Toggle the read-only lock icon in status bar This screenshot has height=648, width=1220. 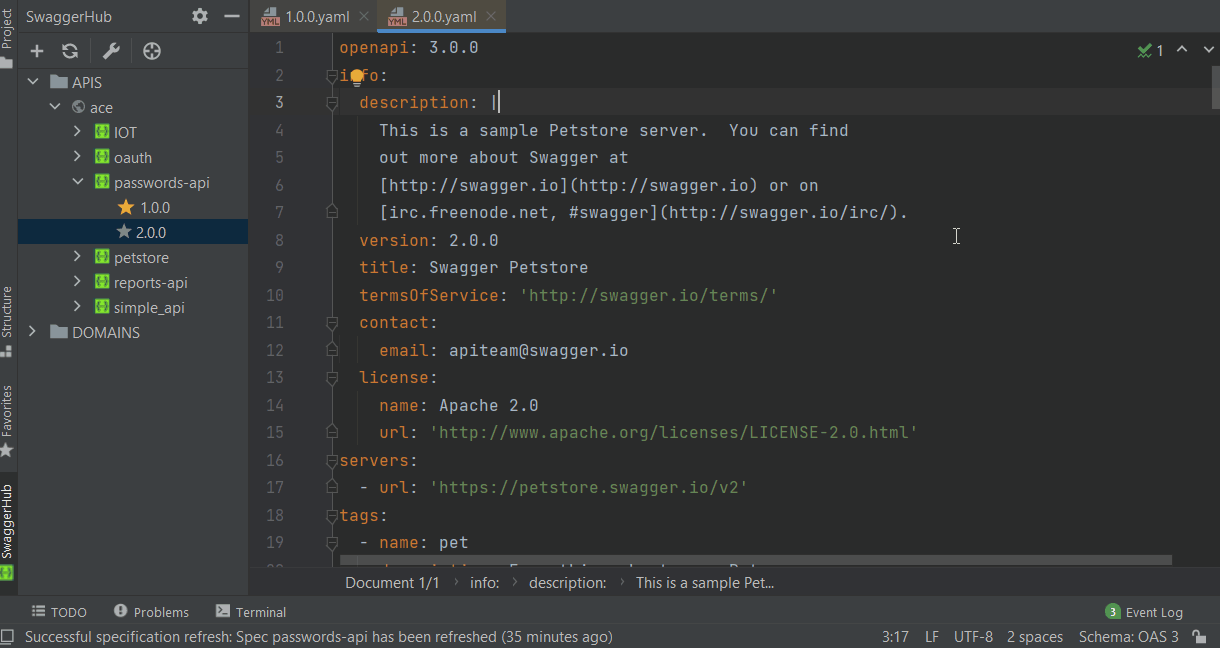point(1198,637)
